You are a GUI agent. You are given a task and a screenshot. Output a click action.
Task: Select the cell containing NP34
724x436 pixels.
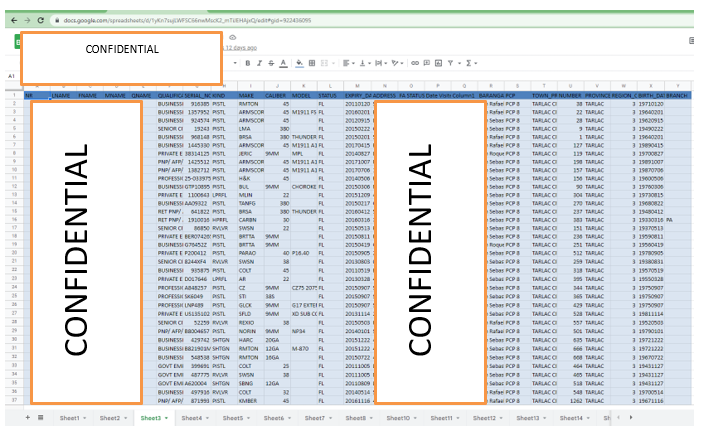(x=304, y=331)
